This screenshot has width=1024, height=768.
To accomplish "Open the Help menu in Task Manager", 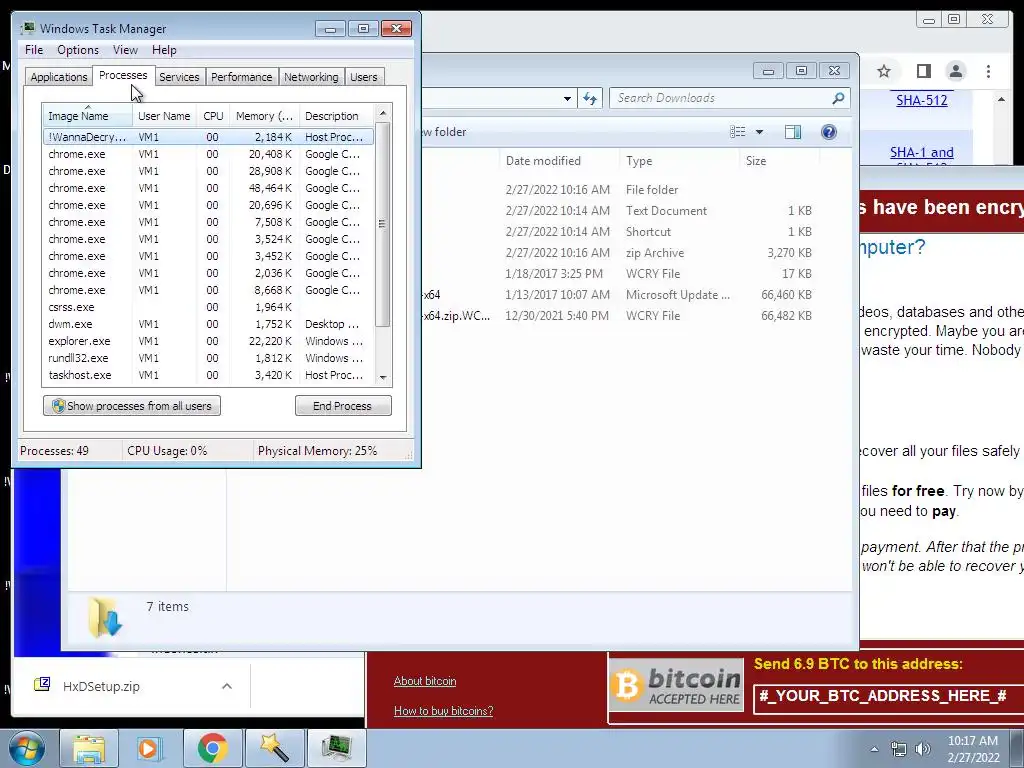I will [164, 50].
